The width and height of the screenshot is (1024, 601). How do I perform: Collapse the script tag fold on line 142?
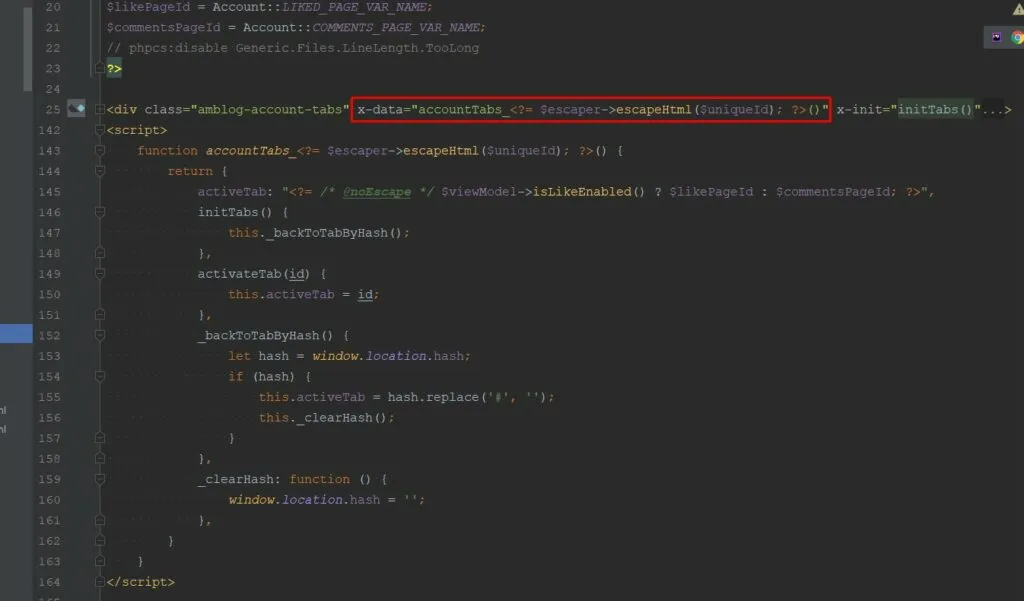click(99, 130)
